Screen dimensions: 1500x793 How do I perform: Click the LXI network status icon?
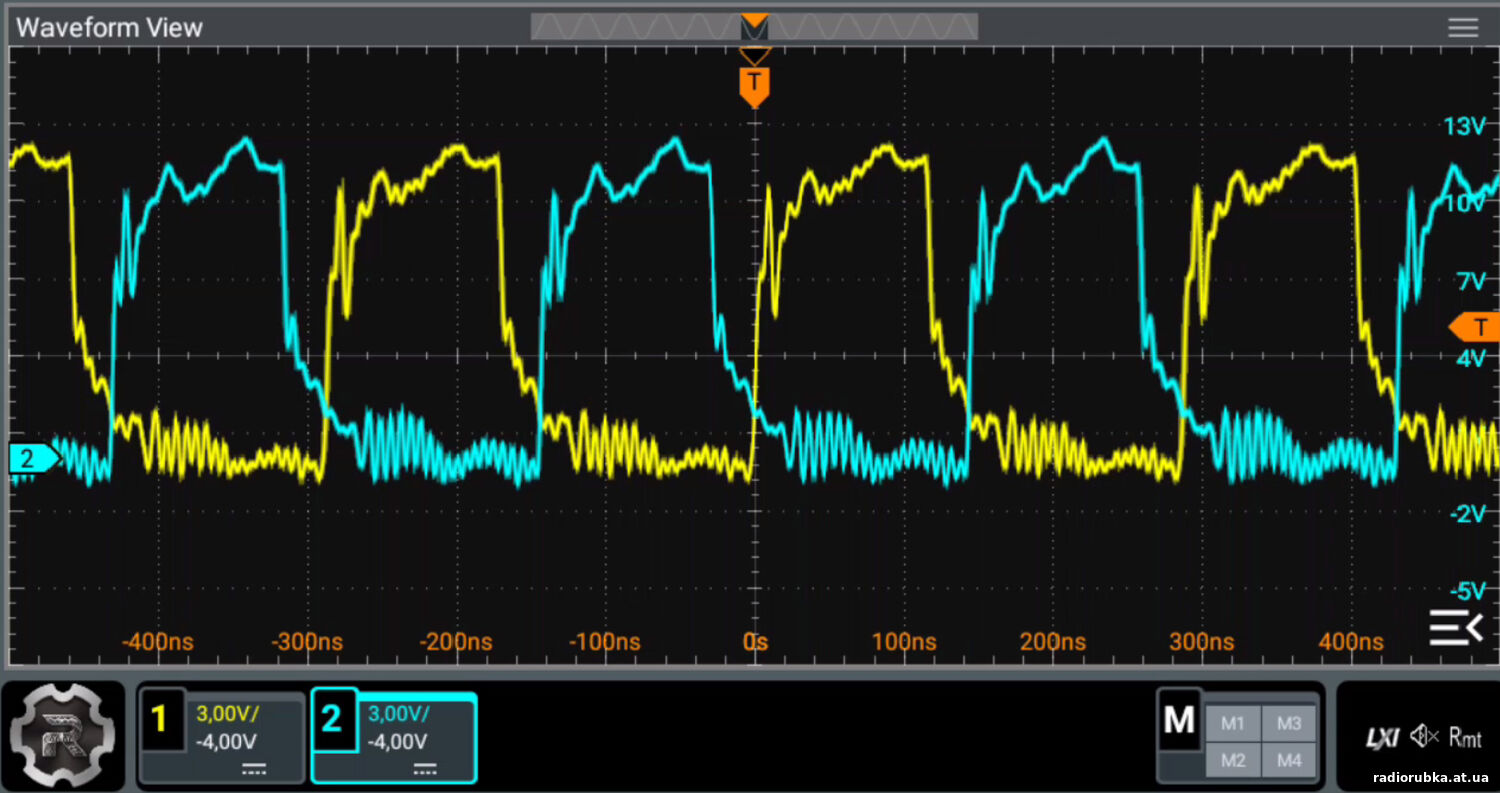point(1384,738)
